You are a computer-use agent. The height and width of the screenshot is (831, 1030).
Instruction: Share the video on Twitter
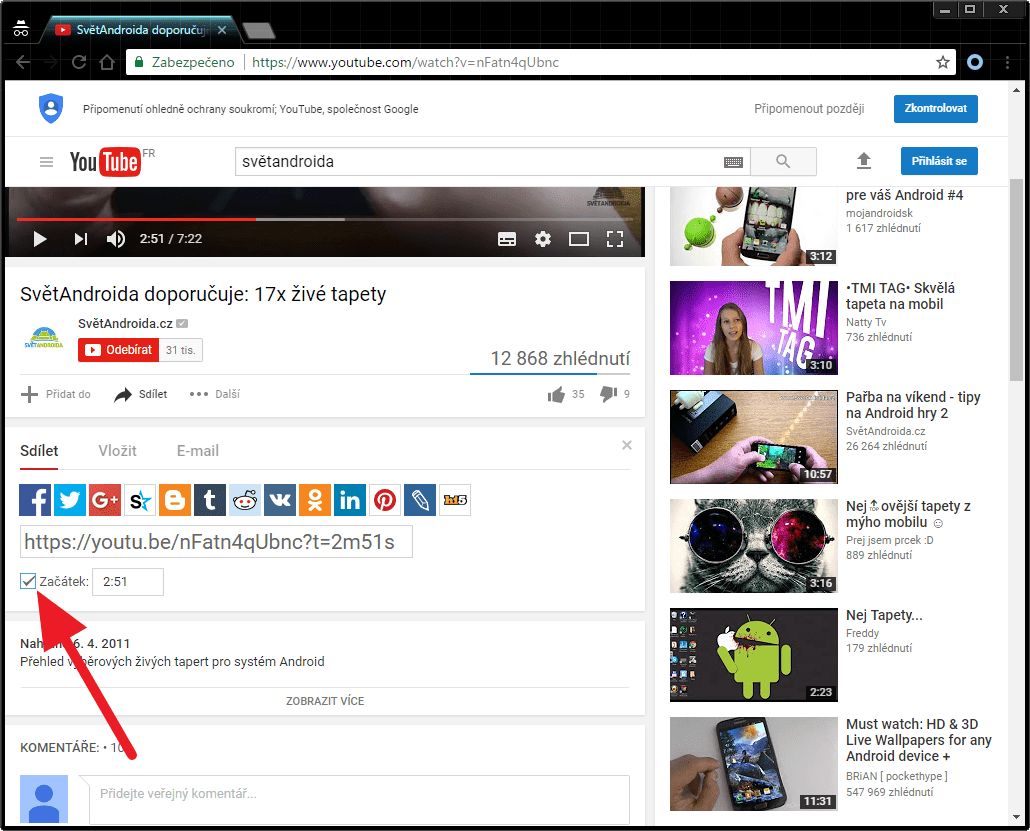pyautogui.click(x=70, y=500)
